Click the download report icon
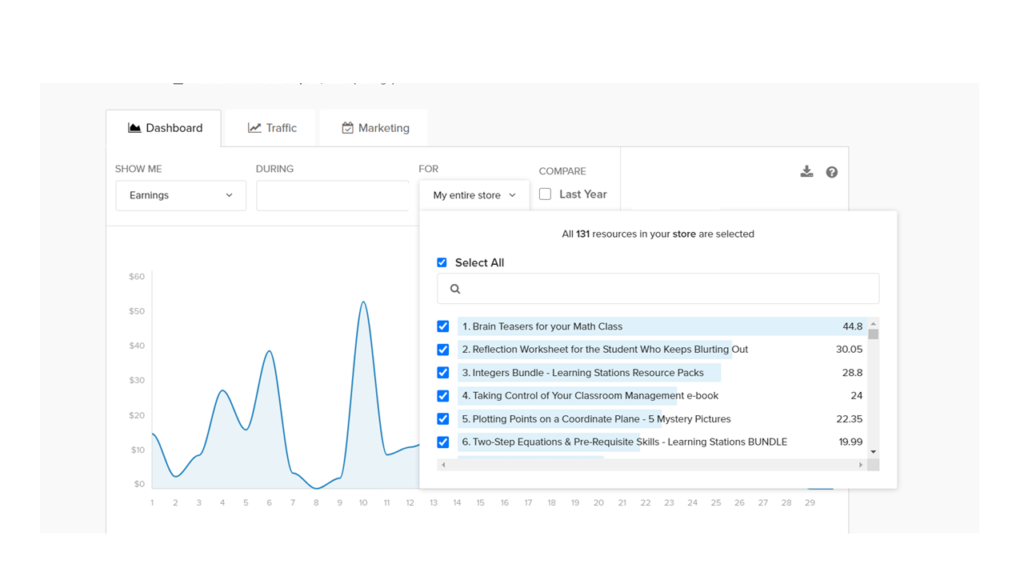The height and width of the screenshot is (576, 1024). (807, 172)
